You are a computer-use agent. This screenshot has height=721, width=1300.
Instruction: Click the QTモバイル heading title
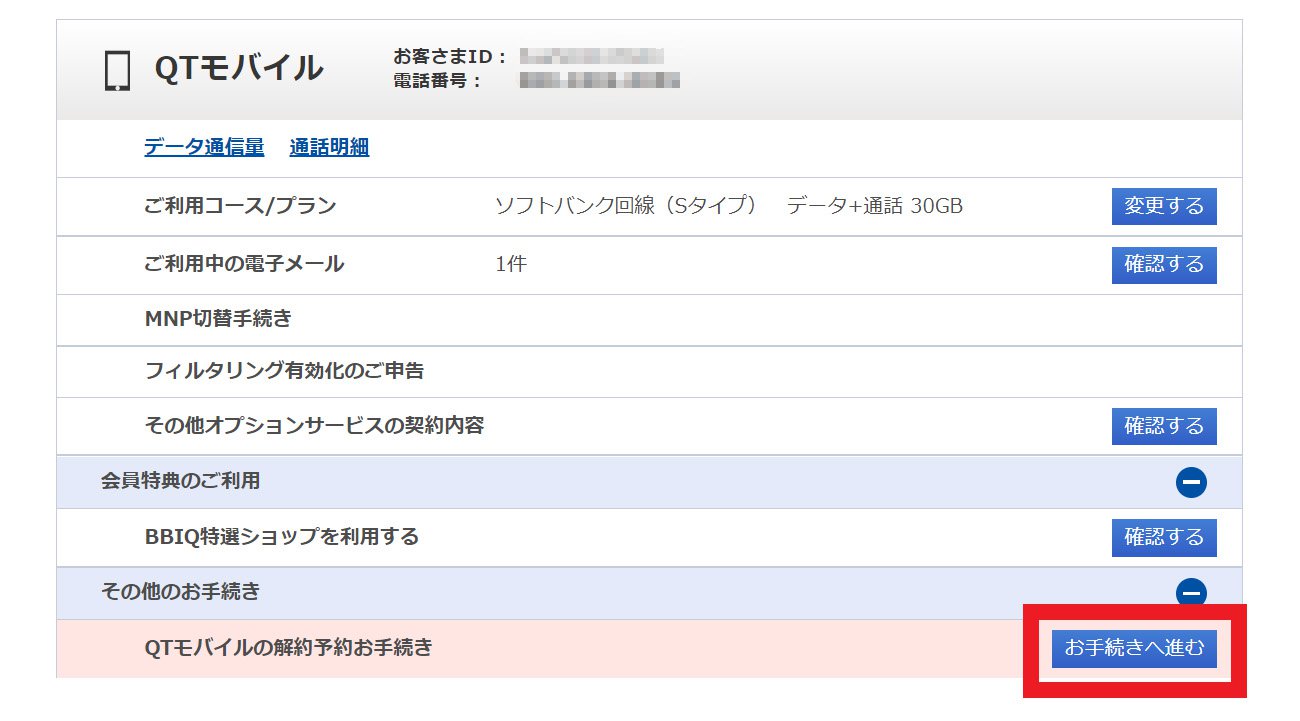[x=239, y=68]
